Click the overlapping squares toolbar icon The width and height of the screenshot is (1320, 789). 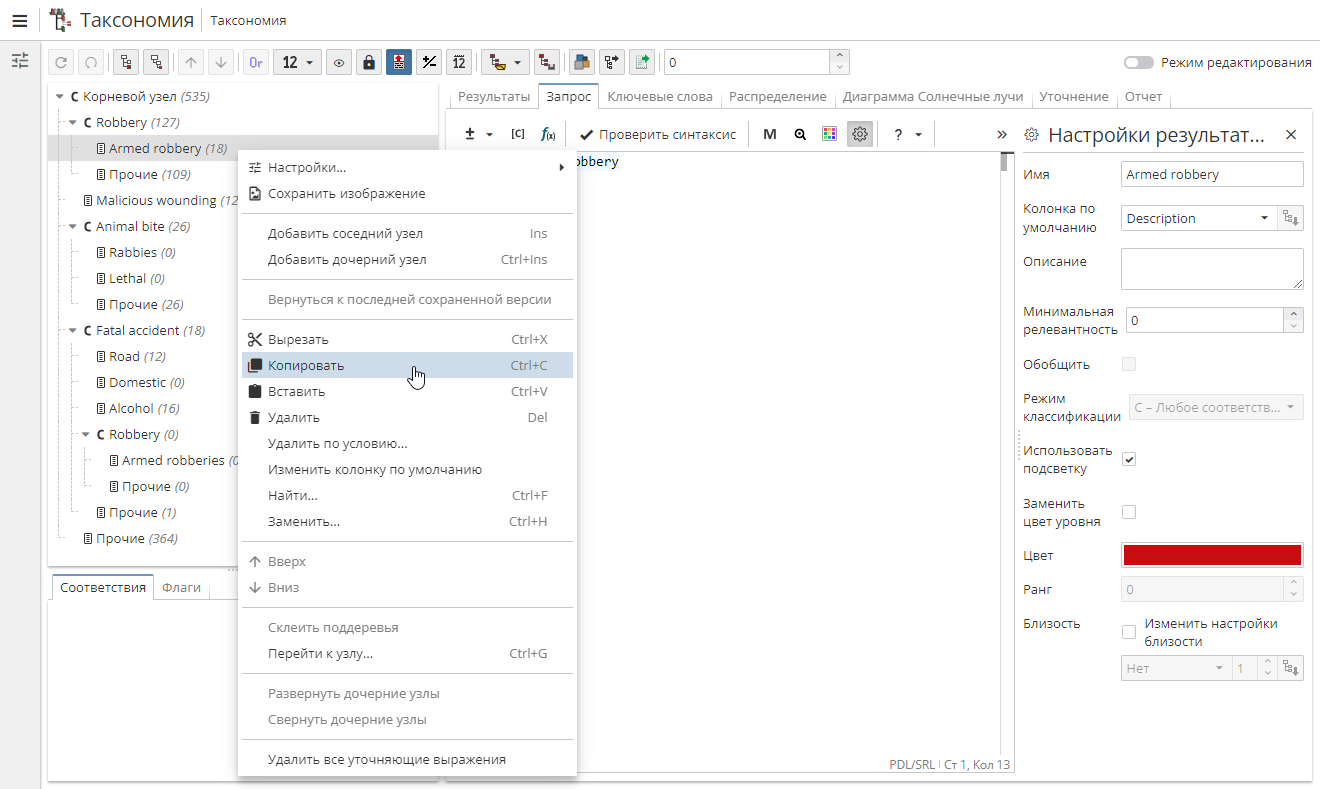coord(581,62)
